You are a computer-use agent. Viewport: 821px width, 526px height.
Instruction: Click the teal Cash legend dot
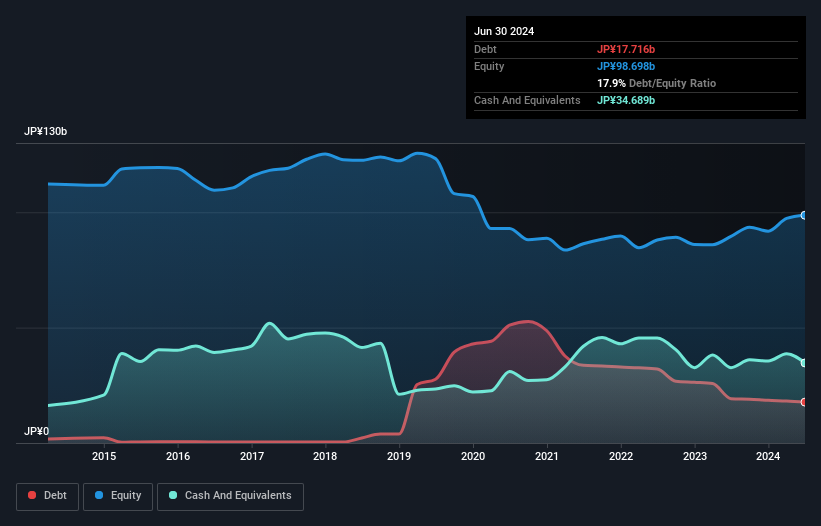173,495
